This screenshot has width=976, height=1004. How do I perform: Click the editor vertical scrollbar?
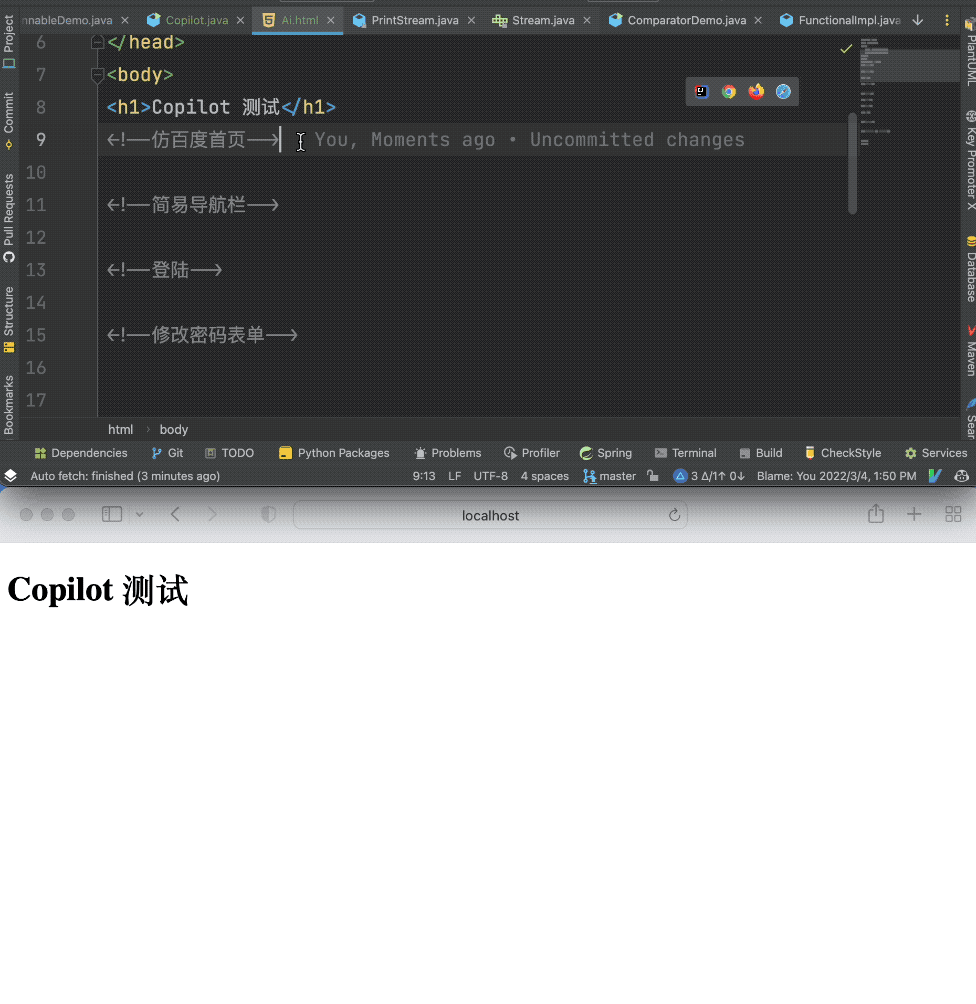click(852, 163)
